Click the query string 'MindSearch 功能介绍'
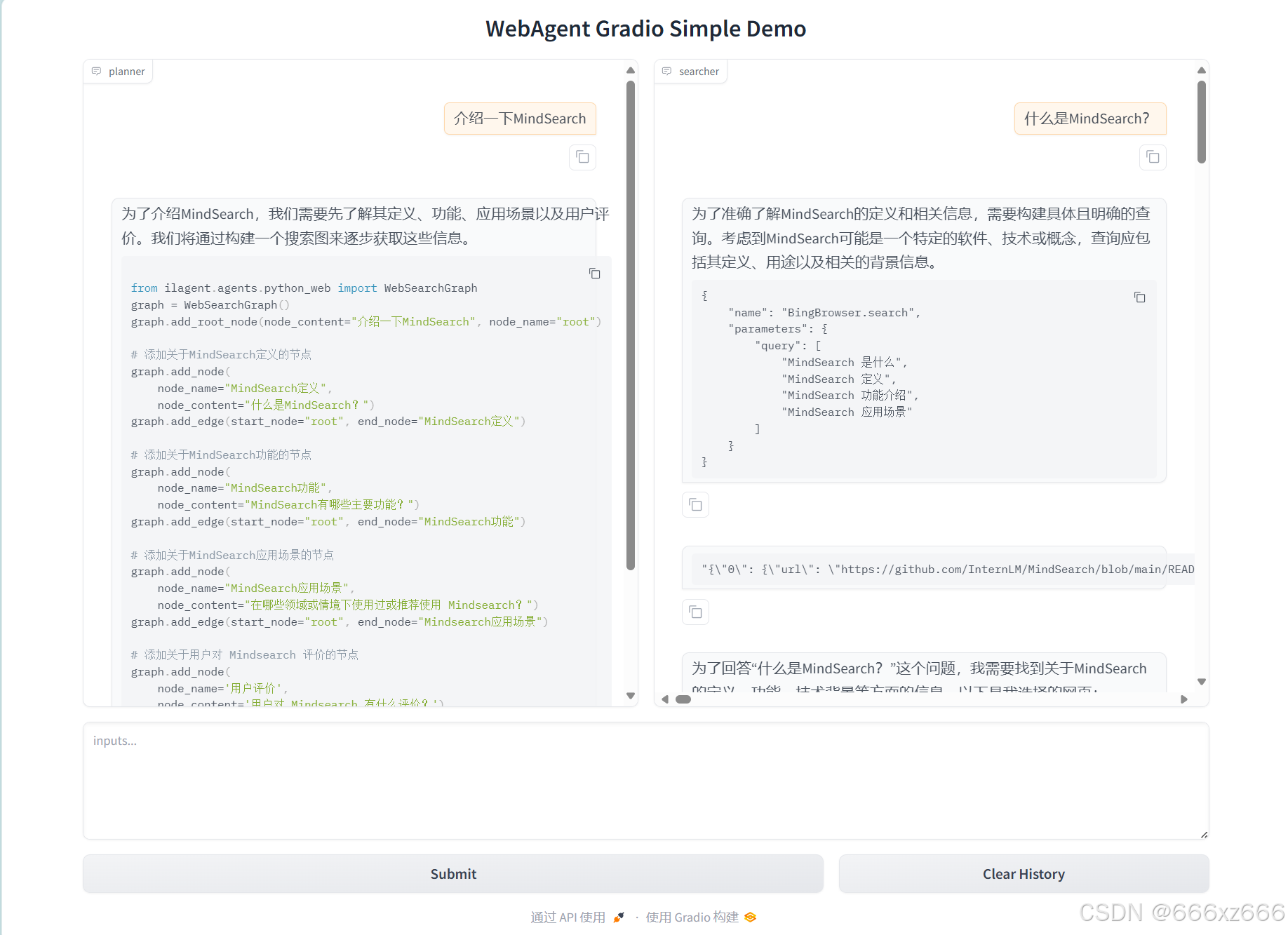1288x935 pixels. [850, 396]
